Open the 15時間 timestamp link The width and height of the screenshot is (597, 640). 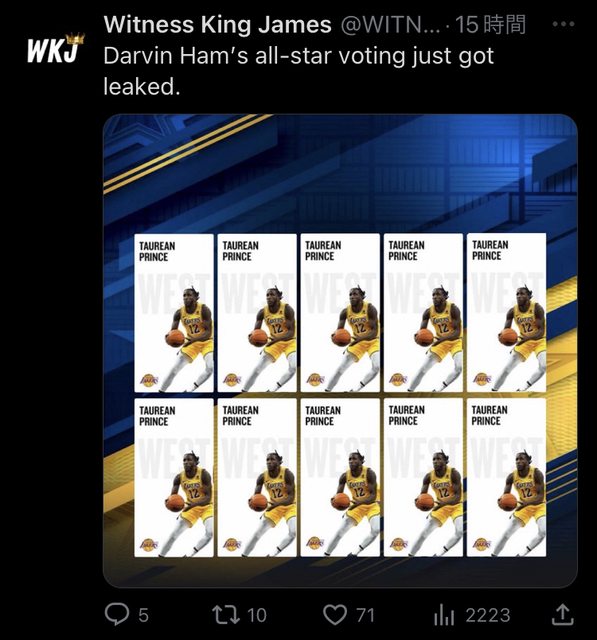tap(490, 24)
